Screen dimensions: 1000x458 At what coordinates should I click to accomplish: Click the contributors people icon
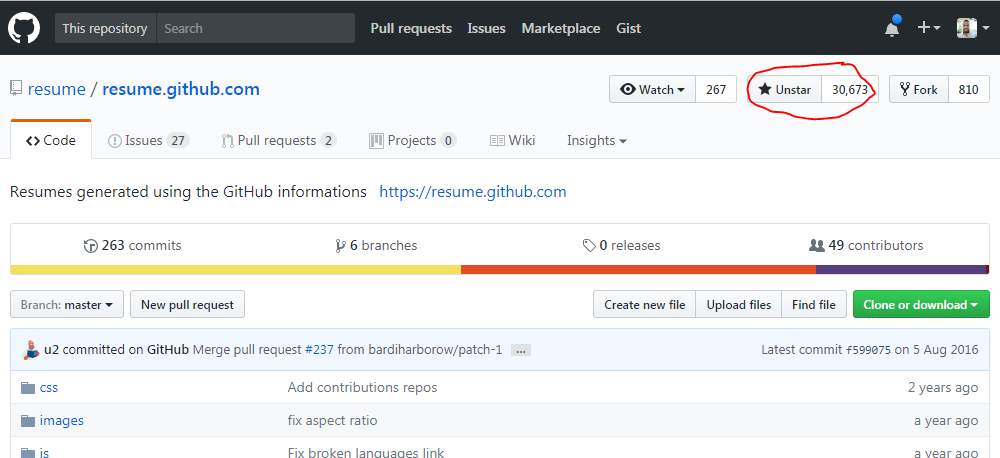tap(816, 246)
